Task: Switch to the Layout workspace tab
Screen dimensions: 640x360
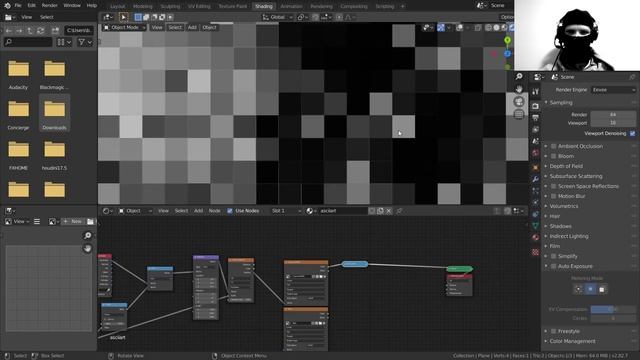Action: tap(118, 7)
